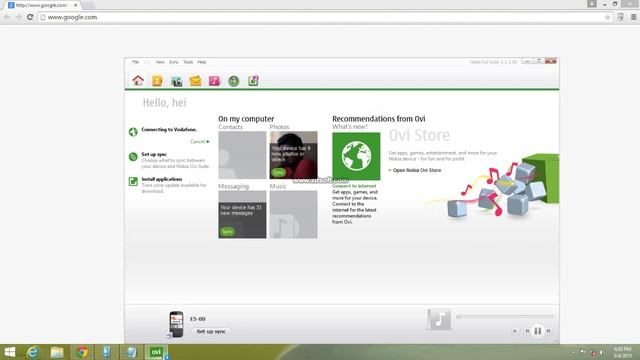Screen dimensions: 640x360
Task: Open File Explorer from taskbar
Action: click(x=57, y=352)
